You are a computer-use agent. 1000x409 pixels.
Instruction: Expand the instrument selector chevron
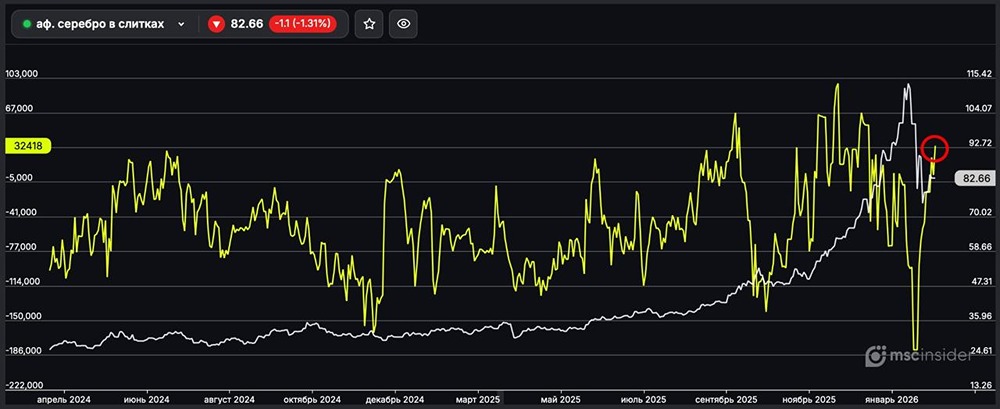pos(181,24)
